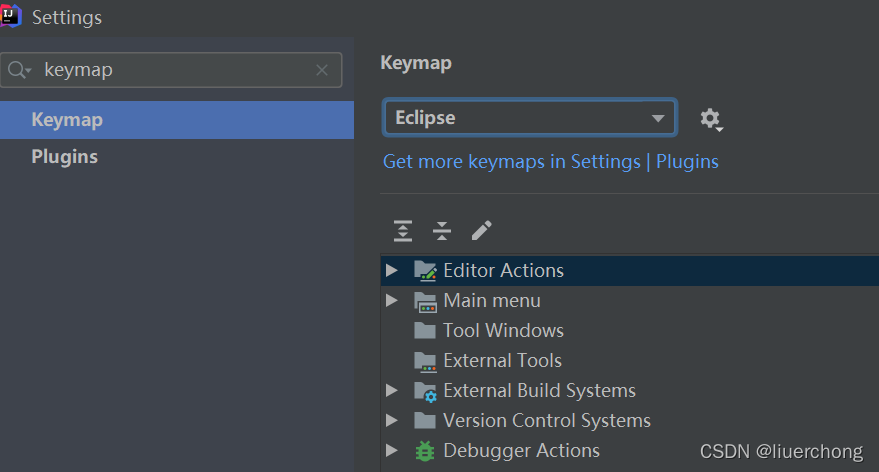Select Keymap in the settings sidebar
The width and height of the screenshot is (879, 472).
[x=177, y=120]
